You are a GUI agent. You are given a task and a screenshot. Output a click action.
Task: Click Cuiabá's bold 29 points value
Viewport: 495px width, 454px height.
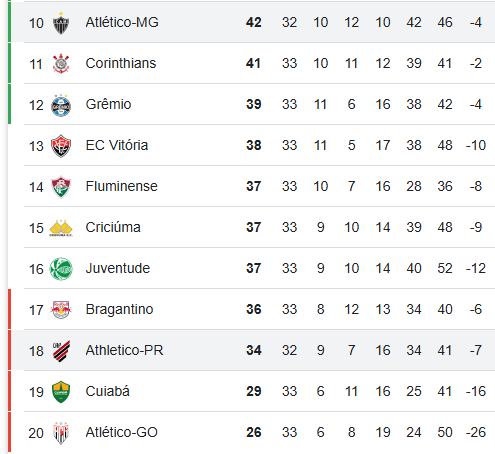click(x=254, y=391)
